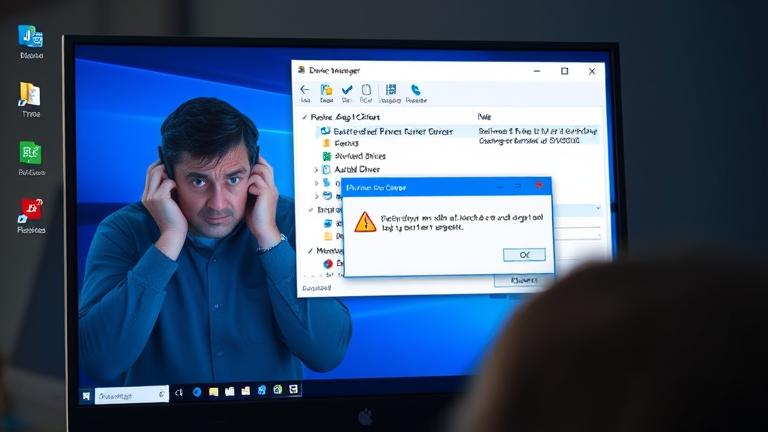The height and width of the screenshot is (432, 768).
Task: Click the right column header in Device Manager
Action: point(484,117)
